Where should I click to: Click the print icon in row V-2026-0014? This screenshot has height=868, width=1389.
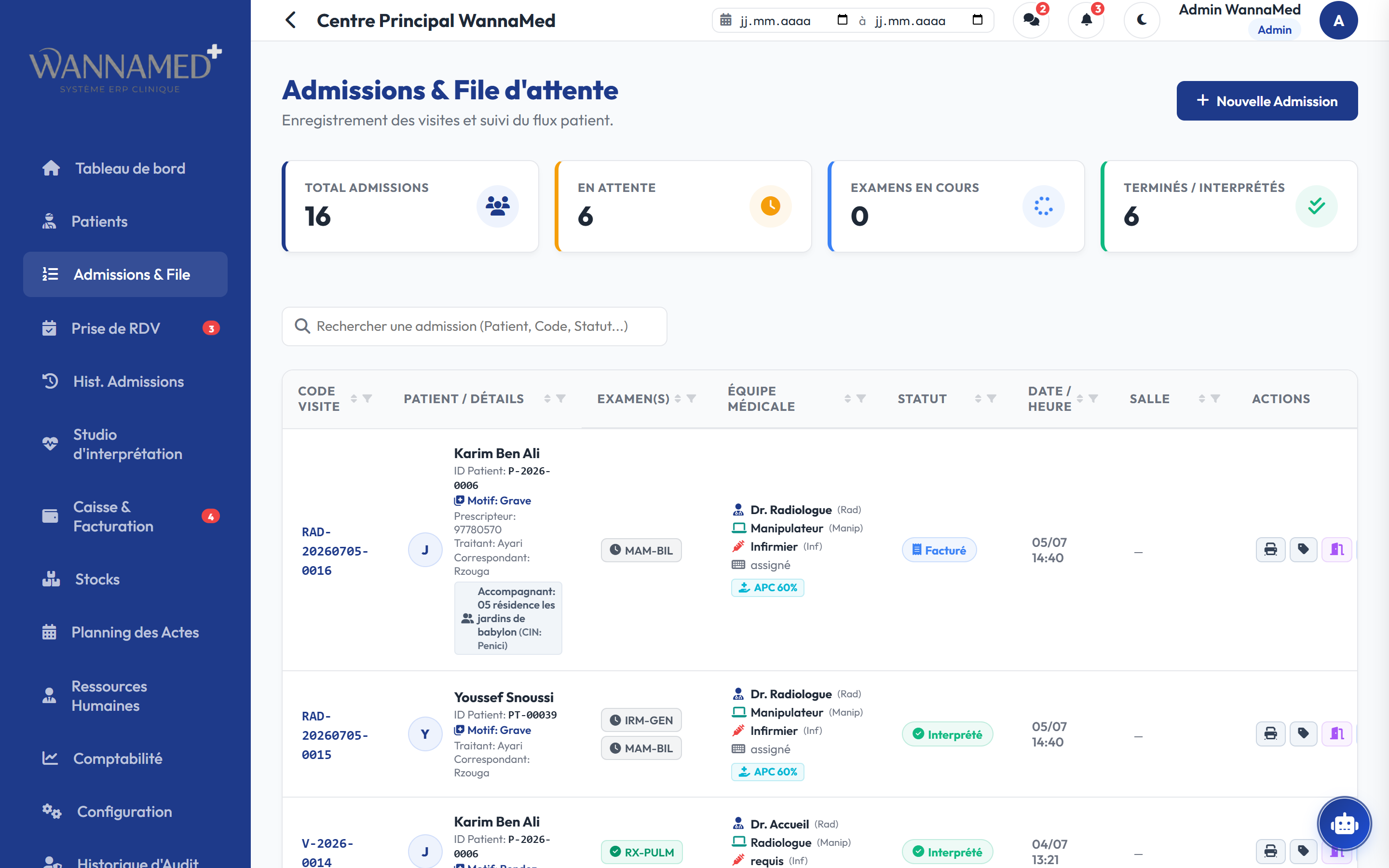[x=1270, y=851]
